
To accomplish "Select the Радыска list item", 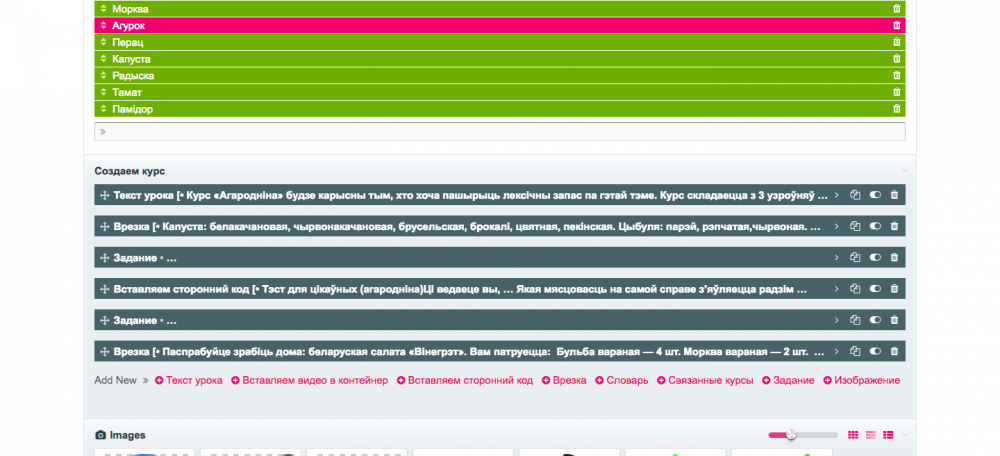I will [132, 76].
